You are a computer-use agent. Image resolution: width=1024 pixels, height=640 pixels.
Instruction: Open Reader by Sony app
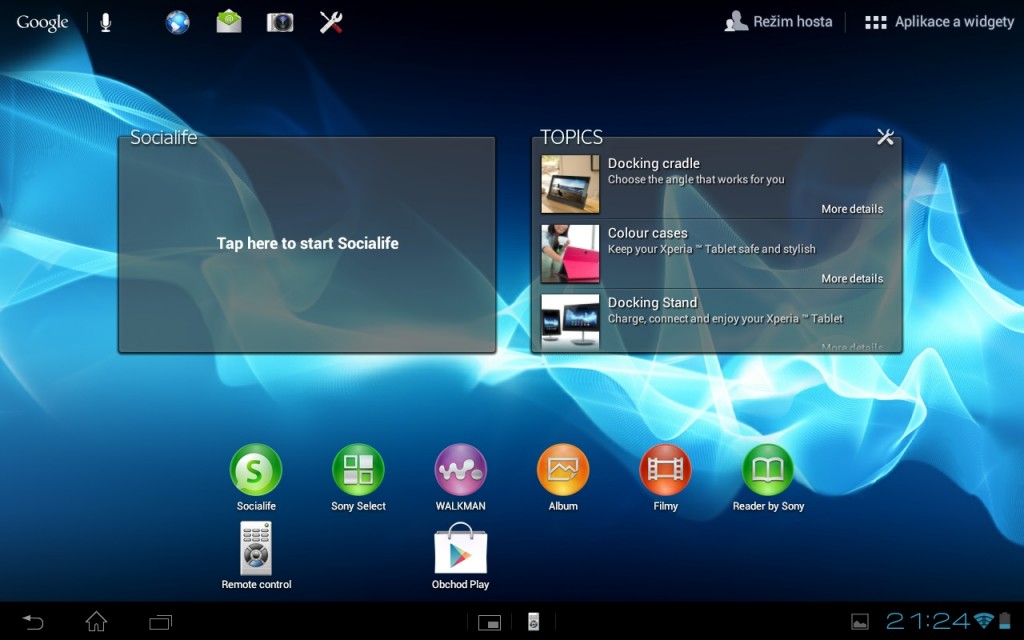coord(768,477)
